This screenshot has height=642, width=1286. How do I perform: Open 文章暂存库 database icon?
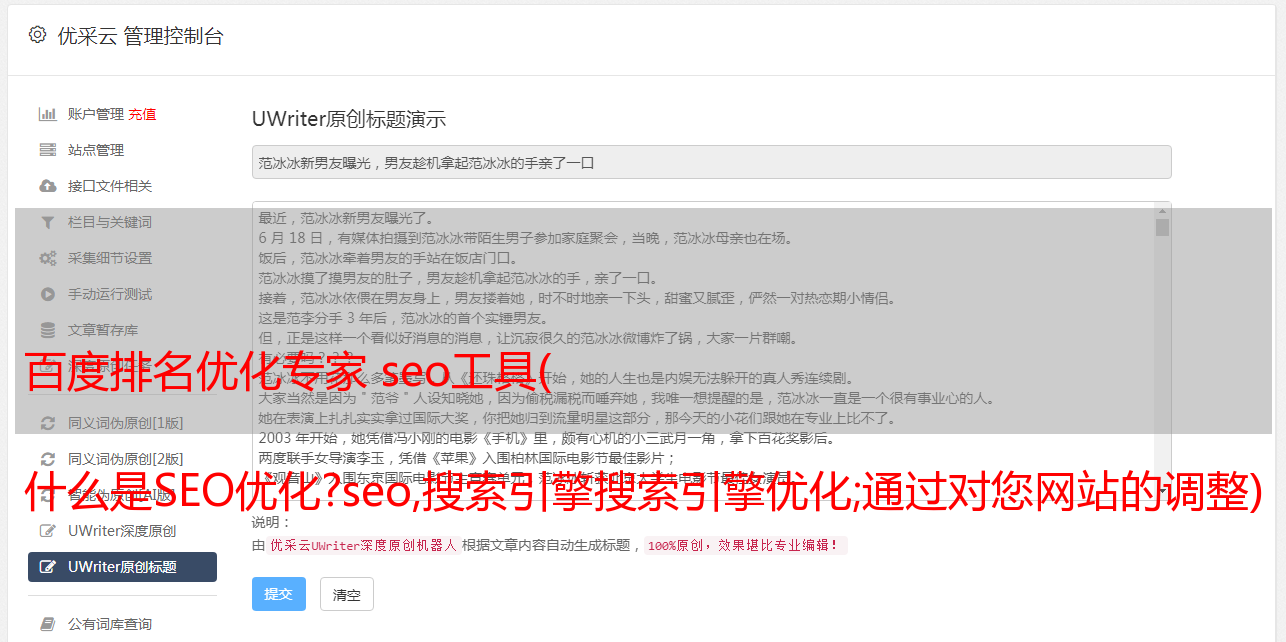(x=47, y=330)
